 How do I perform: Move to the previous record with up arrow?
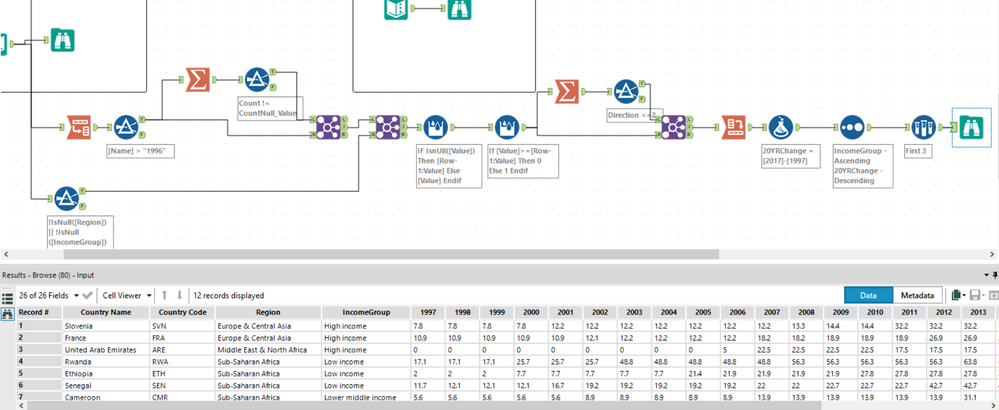pos(164,295)
